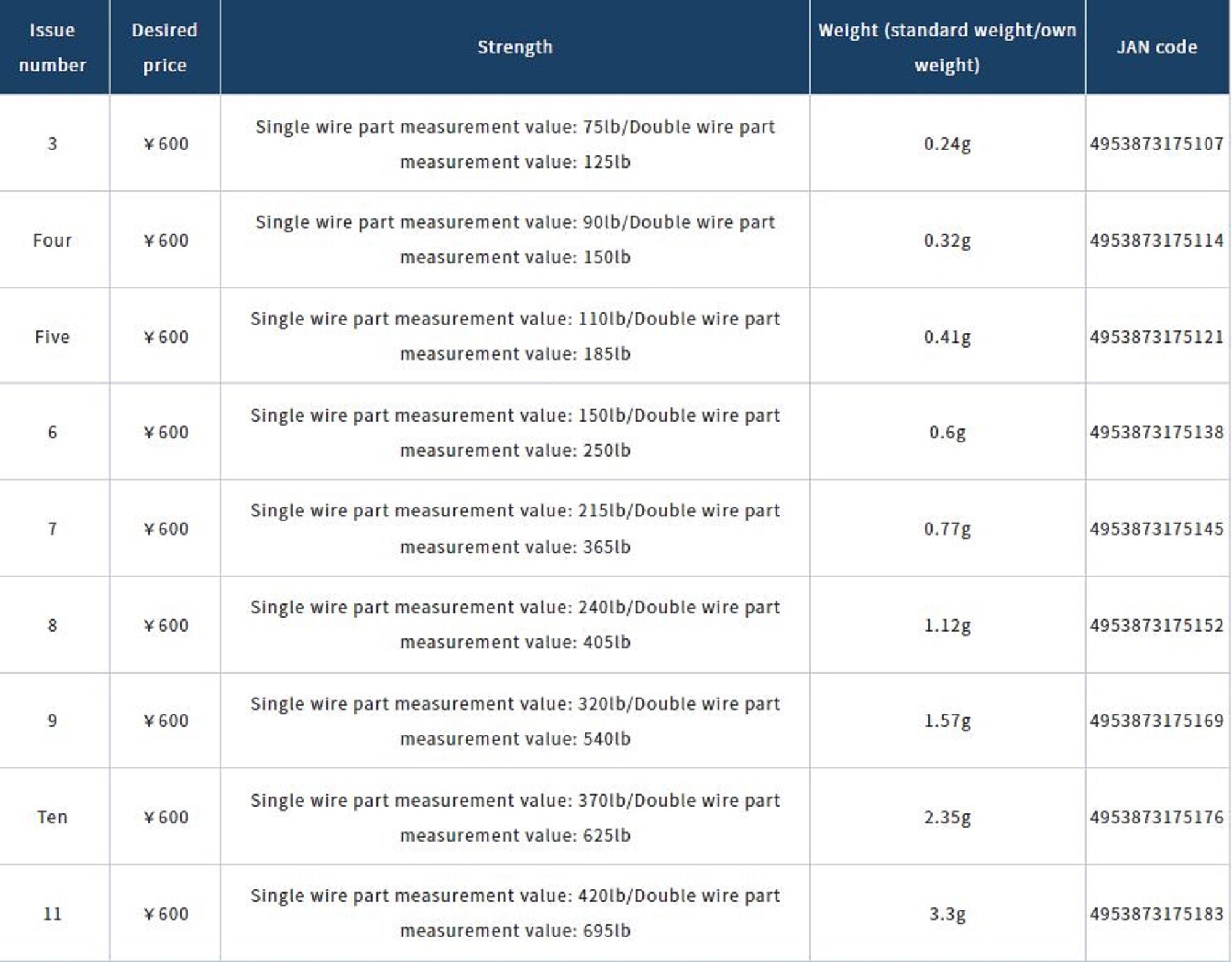Click the ¥600 price in issue 8 row
Screen dimensions: 1232x962
coord(166,626)
